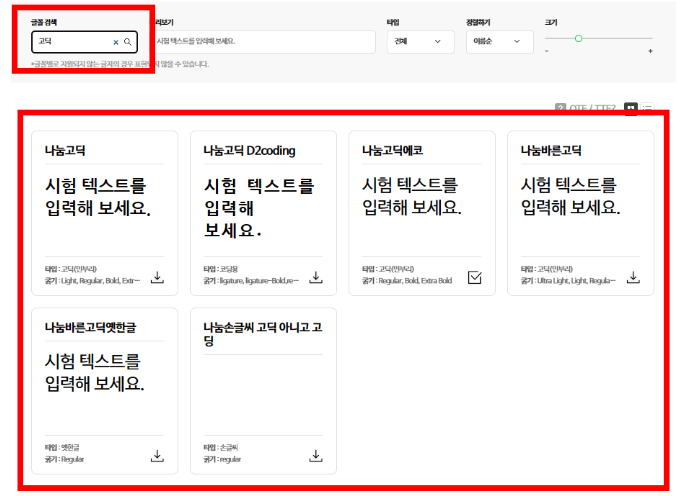Focus the font search field containing 고딕

(85, 42)
